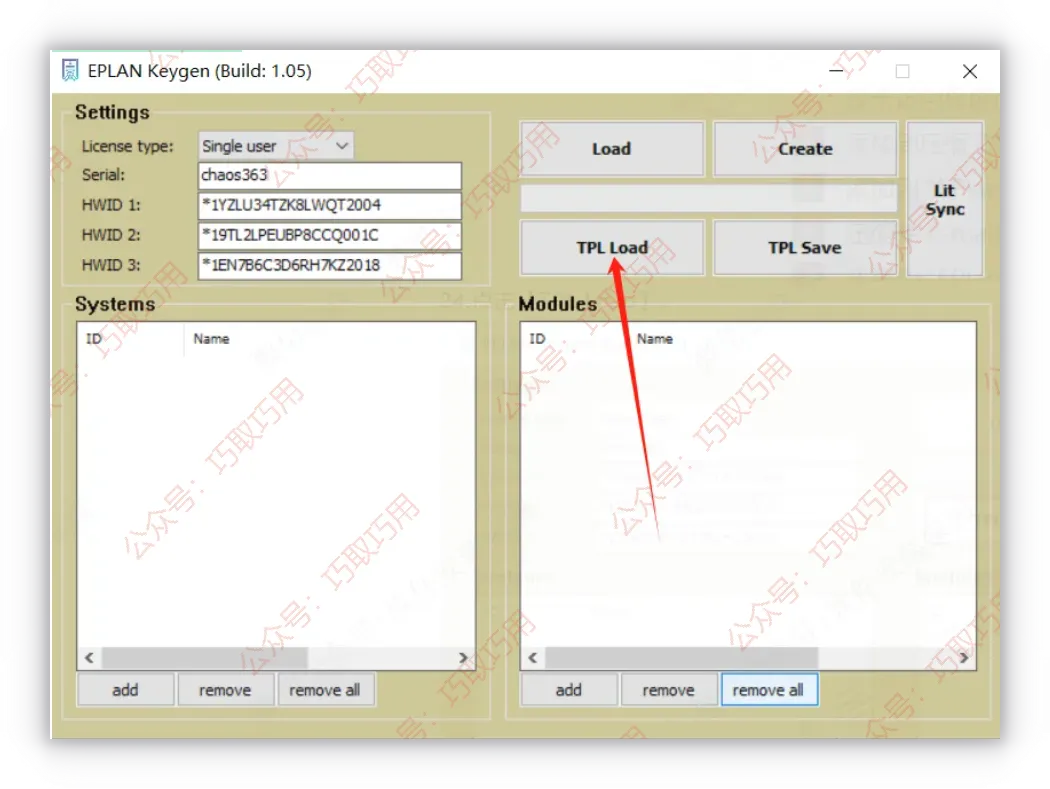Click left scroll arrow in Modules list

tap(533, 658)
